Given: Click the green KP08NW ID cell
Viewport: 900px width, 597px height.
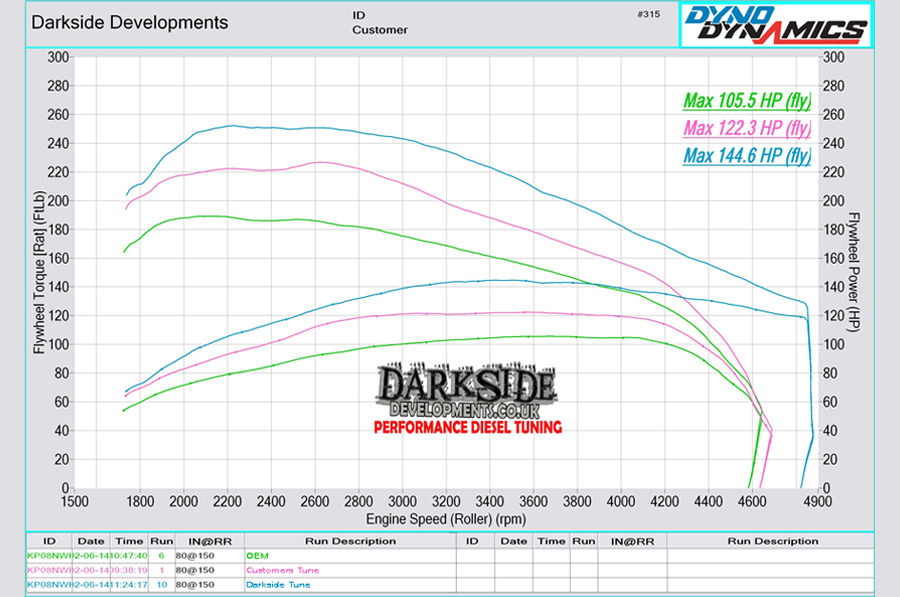Looking at the screenshot, I should pos(49,556).
